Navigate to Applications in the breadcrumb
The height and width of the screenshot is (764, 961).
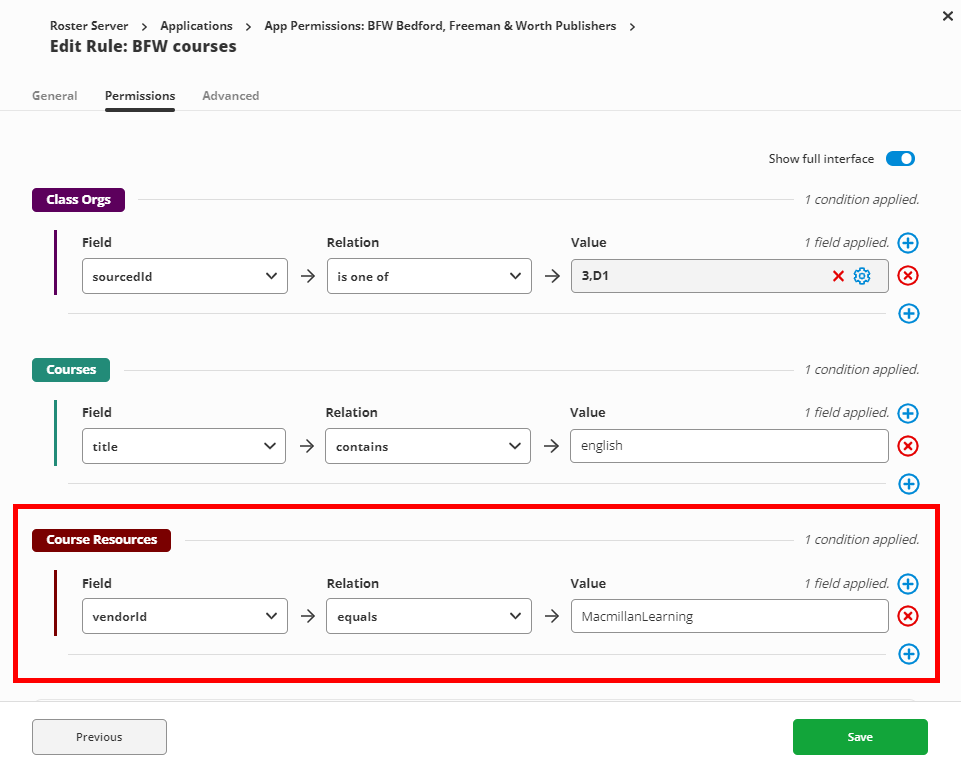coord(196,26)
